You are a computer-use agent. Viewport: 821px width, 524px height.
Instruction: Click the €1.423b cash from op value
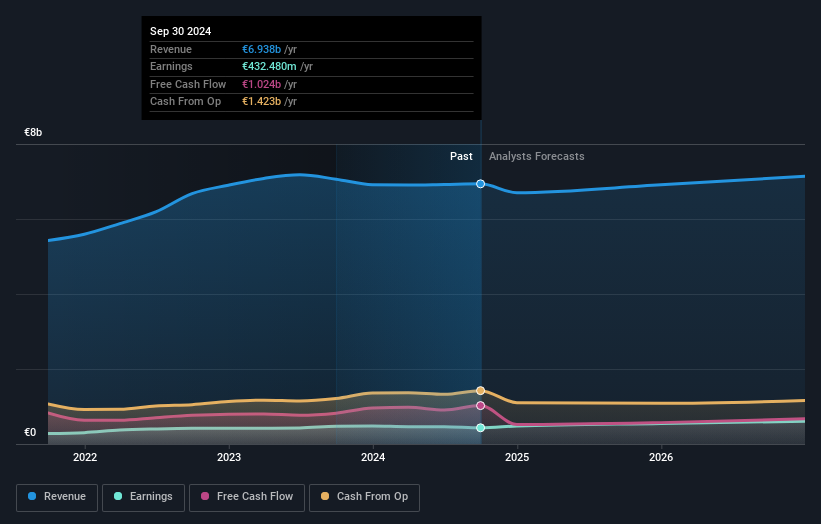pyautogui.click(x=261, y=102)
